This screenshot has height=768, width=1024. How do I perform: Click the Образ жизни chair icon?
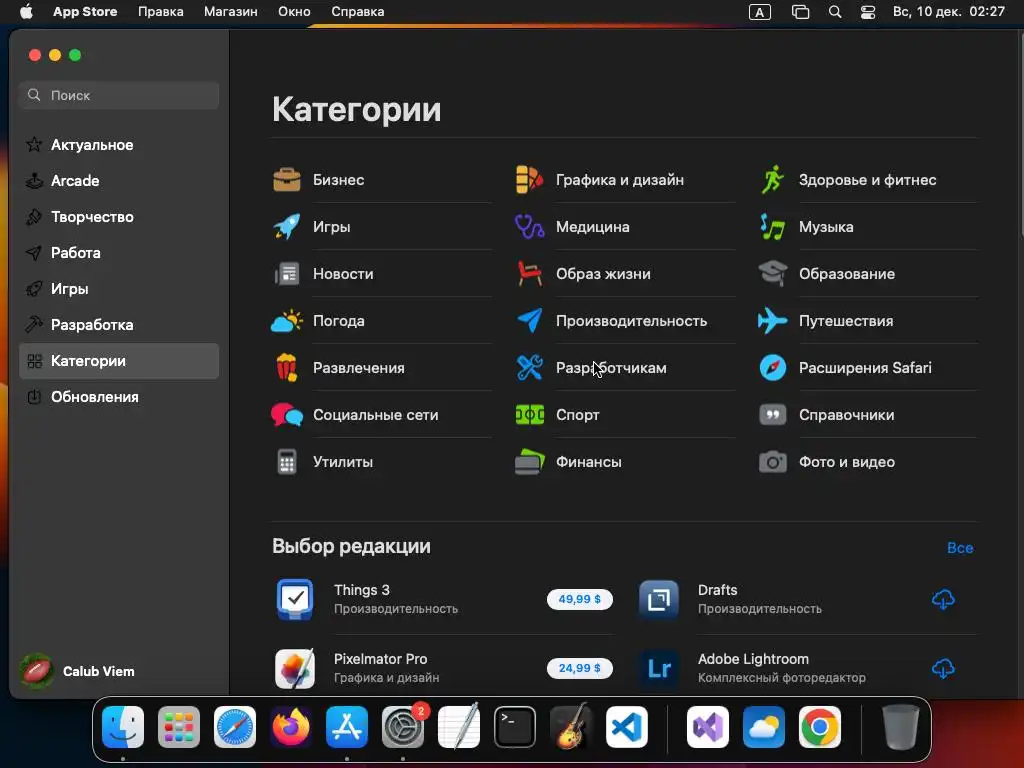click(x=530, y=274)
